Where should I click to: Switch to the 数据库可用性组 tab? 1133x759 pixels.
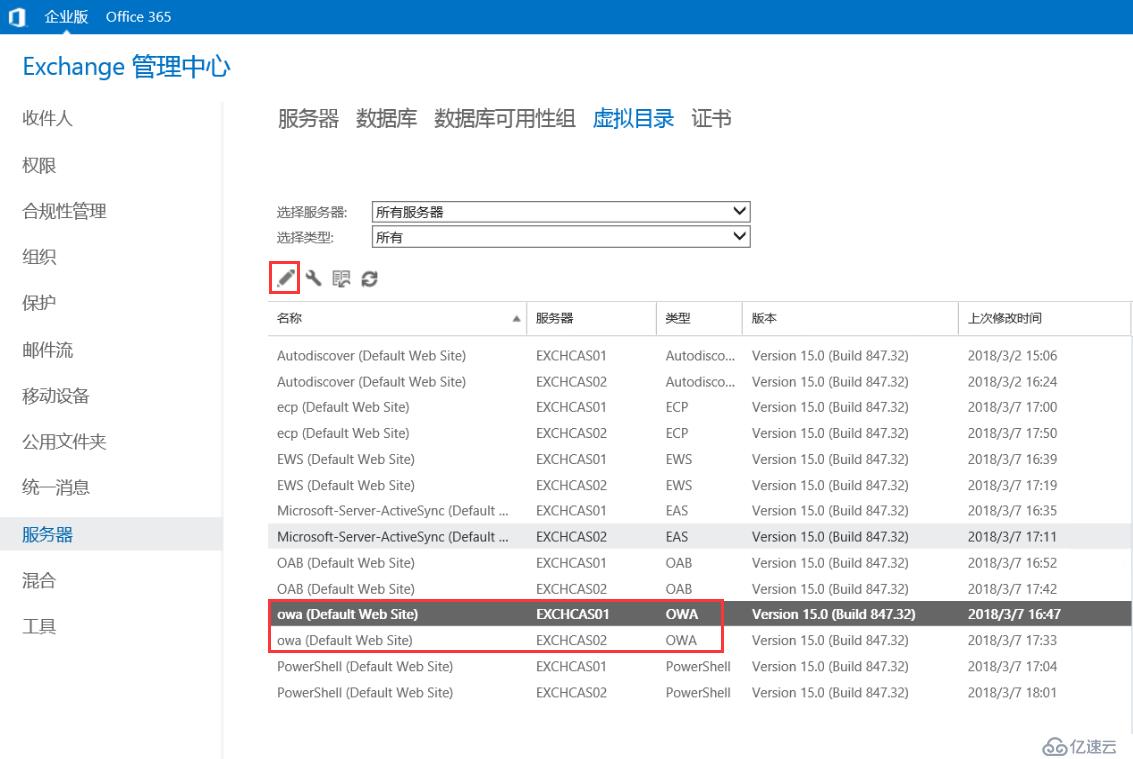(504, 119)
